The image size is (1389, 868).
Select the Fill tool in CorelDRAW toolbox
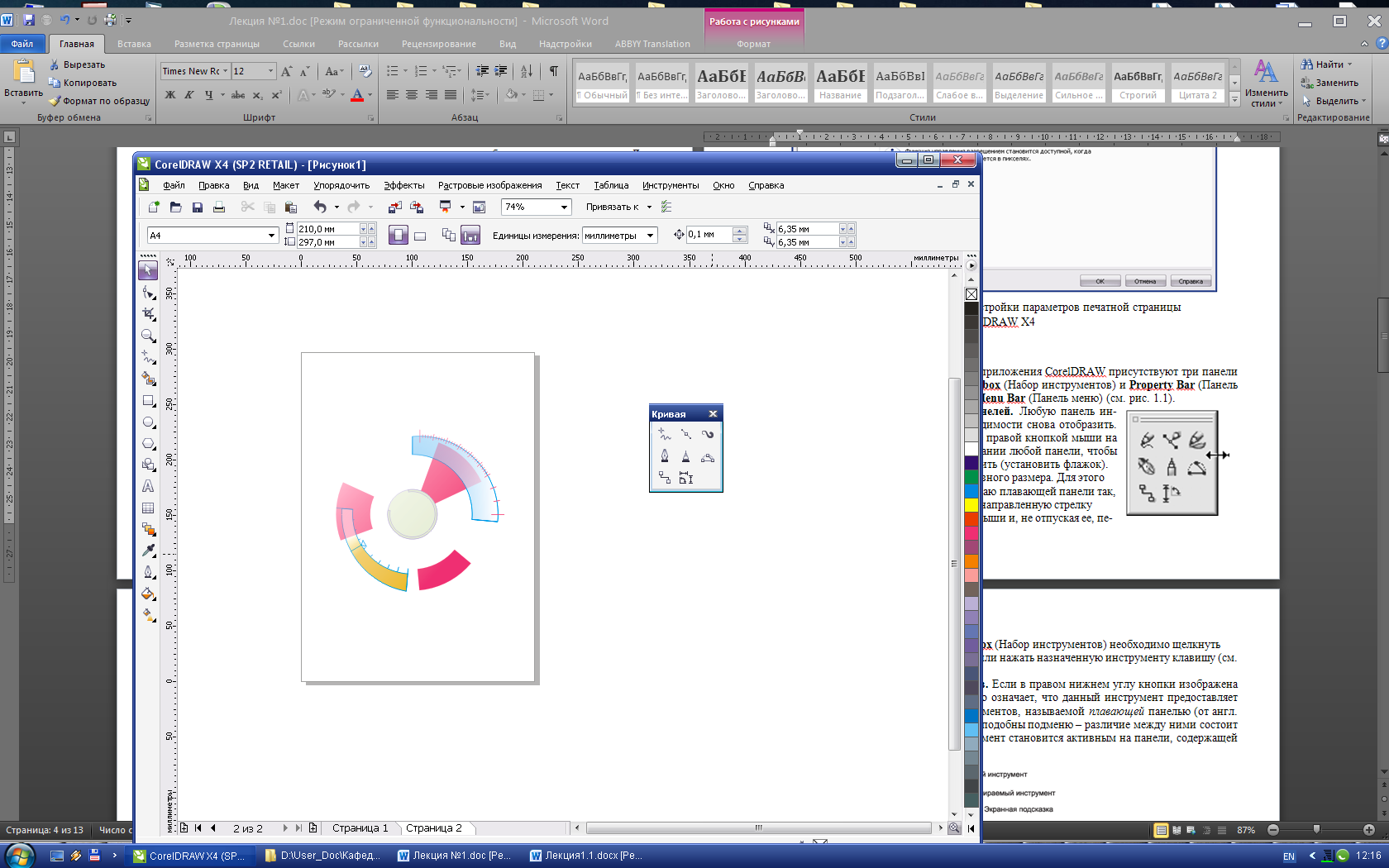(x=148, y=594)
